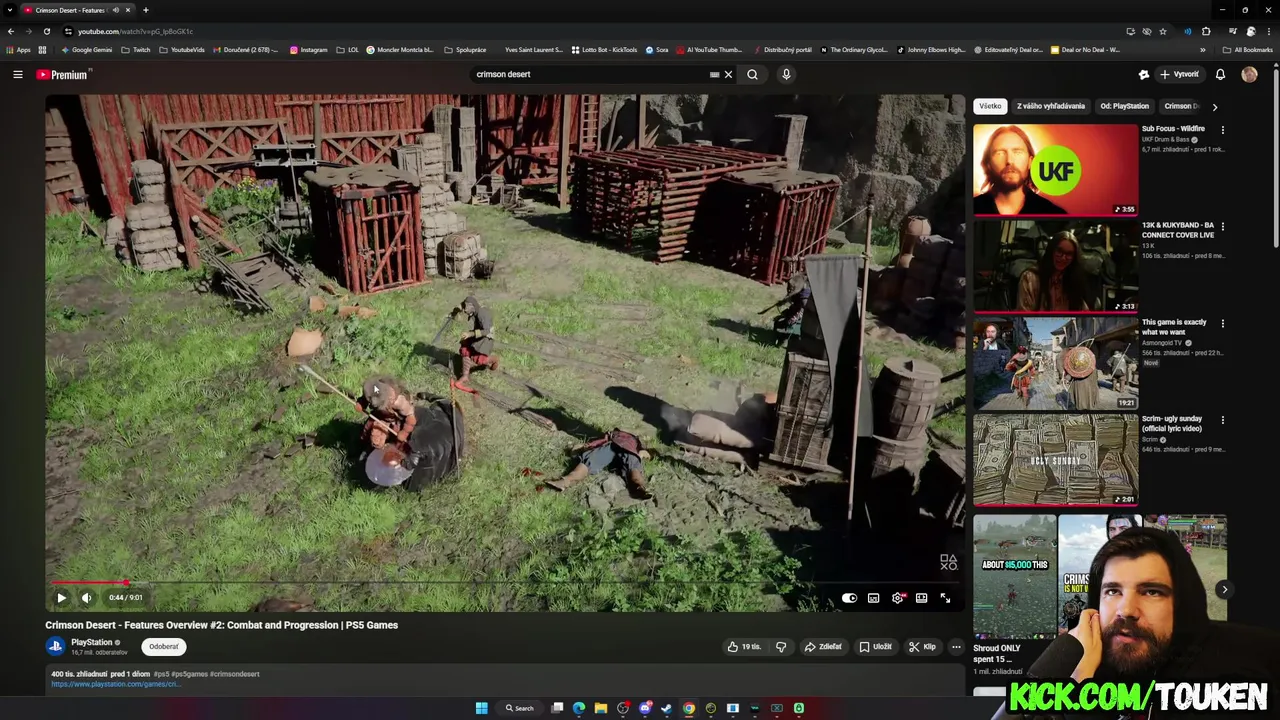Click the youtube.com address bar

pyautogui.click(x=600, y=31)
